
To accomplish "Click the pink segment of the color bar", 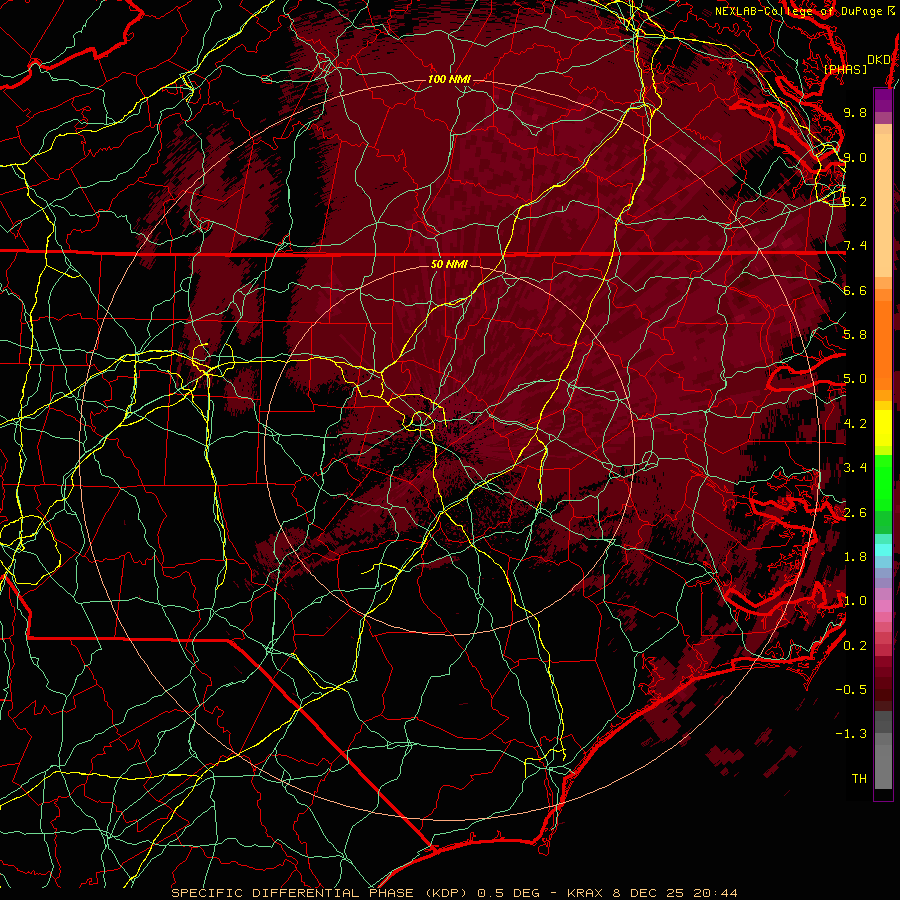I will (883, 607).
